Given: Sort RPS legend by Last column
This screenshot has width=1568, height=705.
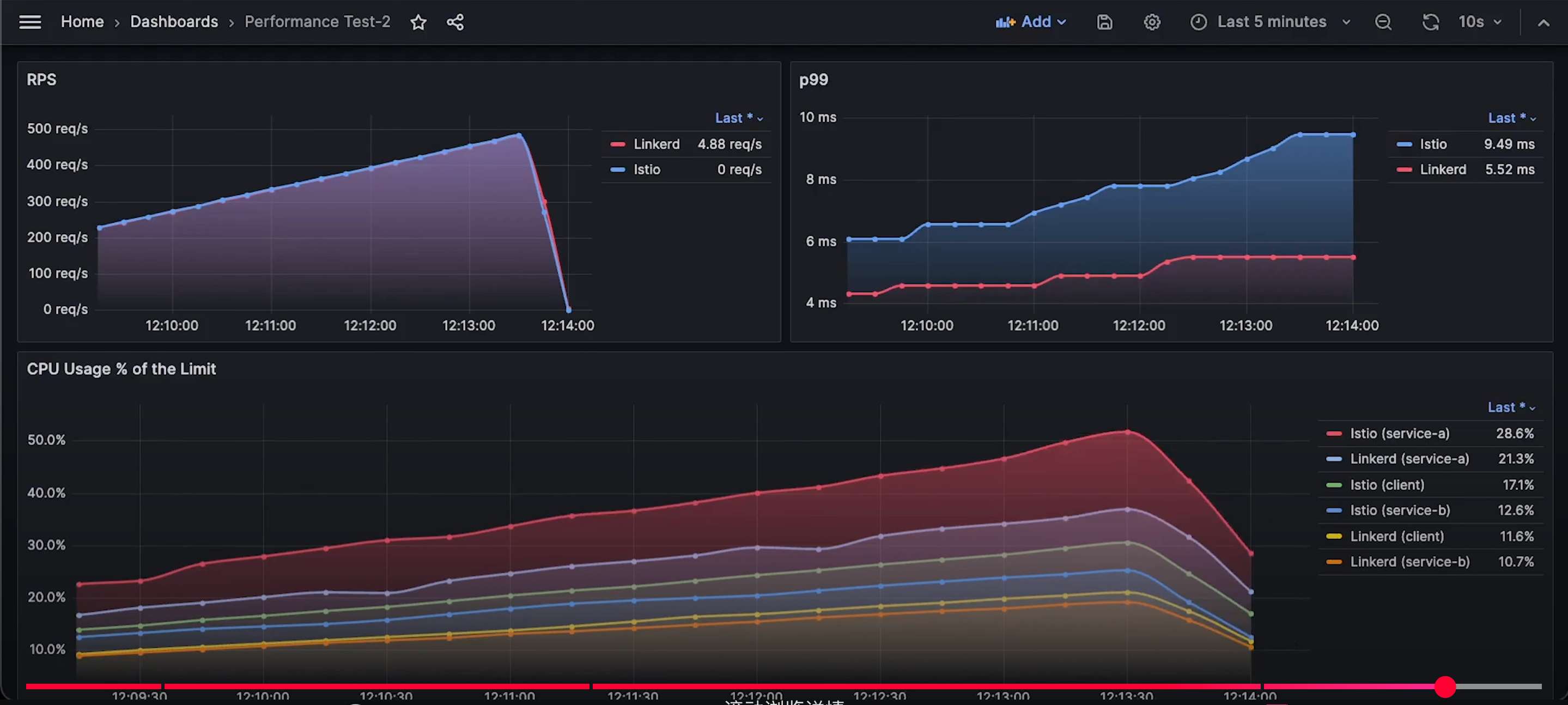Looking at the screenshot, I should pyautogui.click(x=738, y=118).
